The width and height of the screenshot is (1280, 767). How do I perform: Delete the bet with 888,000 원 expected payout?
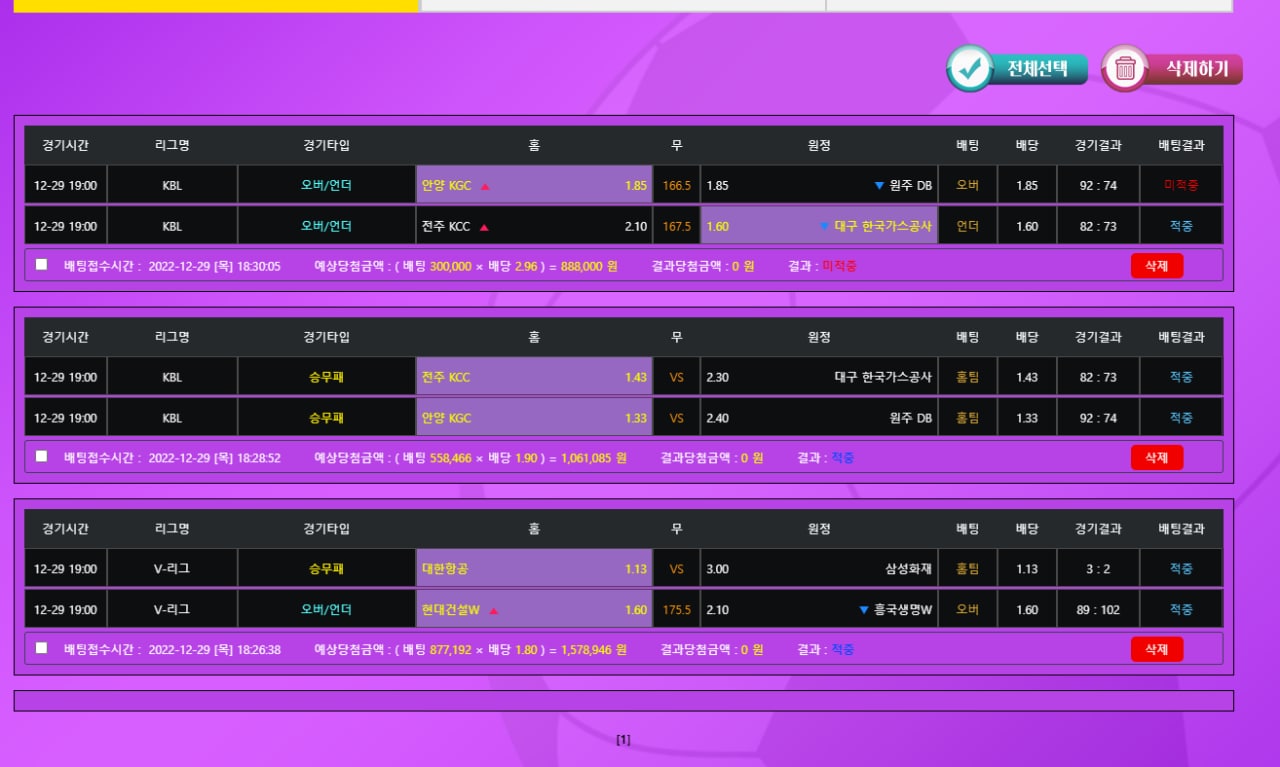(x=1156, y=265)
